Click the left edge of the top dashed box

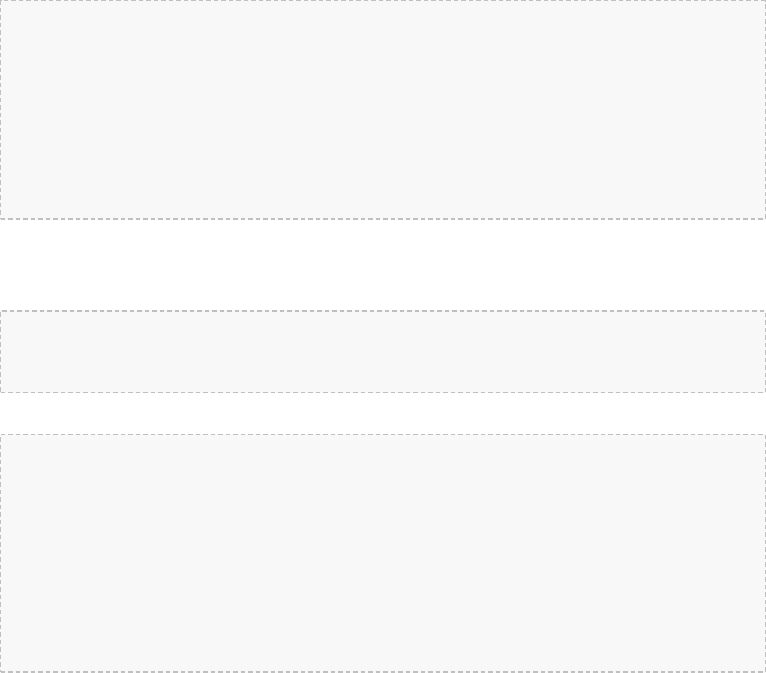point(1,109)
